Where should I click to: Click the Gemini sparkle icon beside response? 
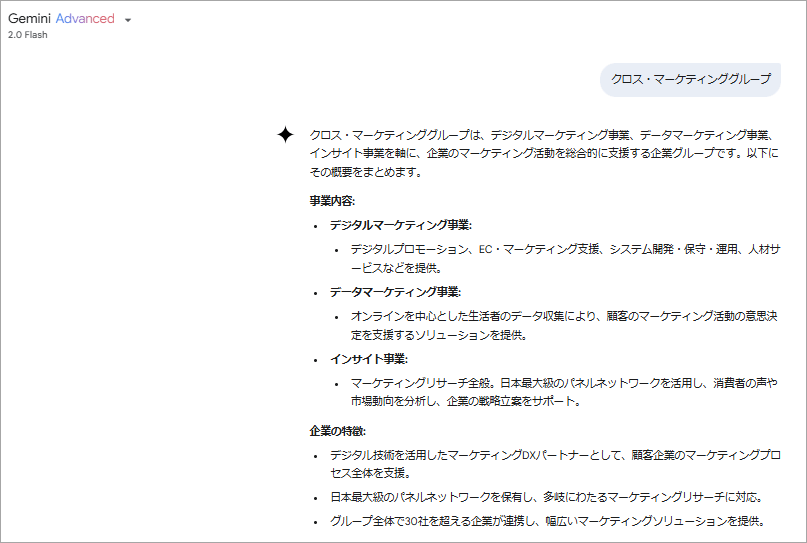tap(285, 135)
